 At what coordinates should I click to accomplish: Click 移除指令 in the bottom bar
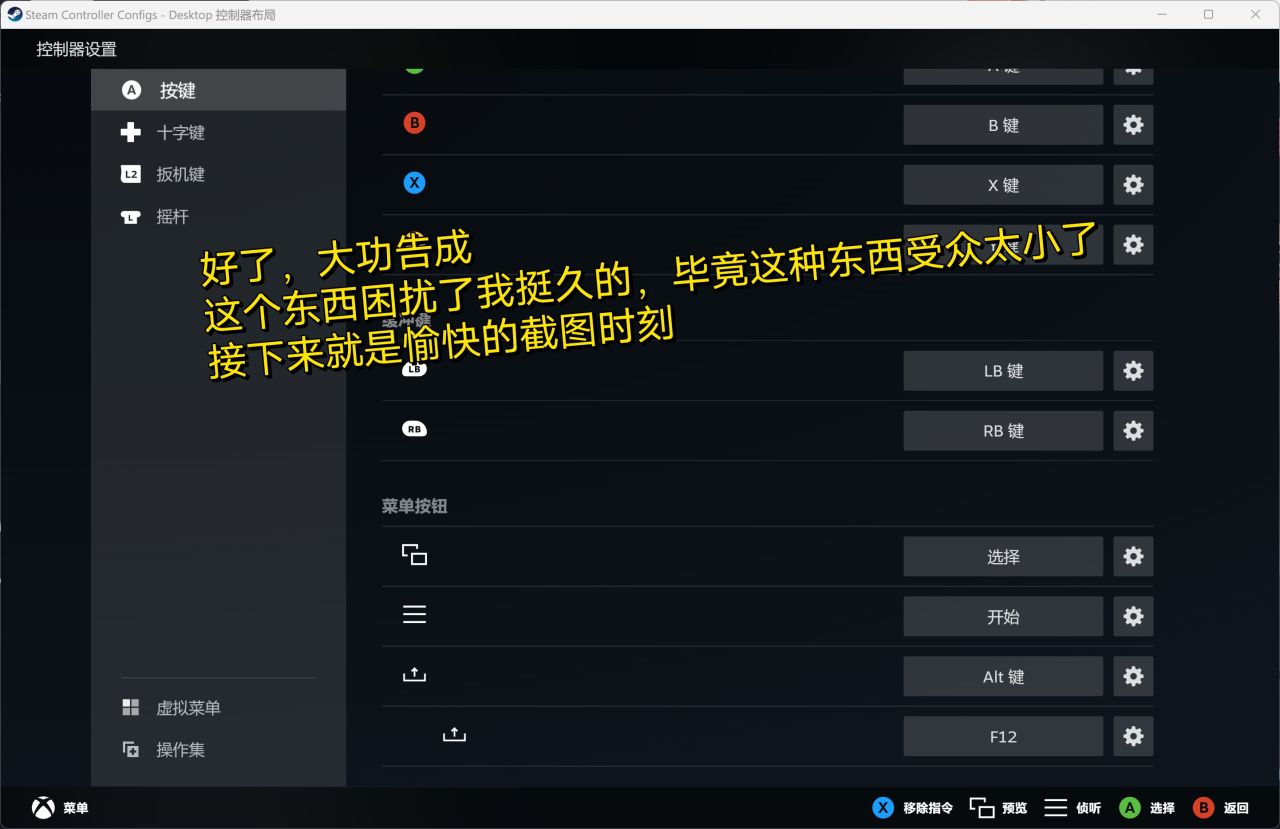(912, 808)
